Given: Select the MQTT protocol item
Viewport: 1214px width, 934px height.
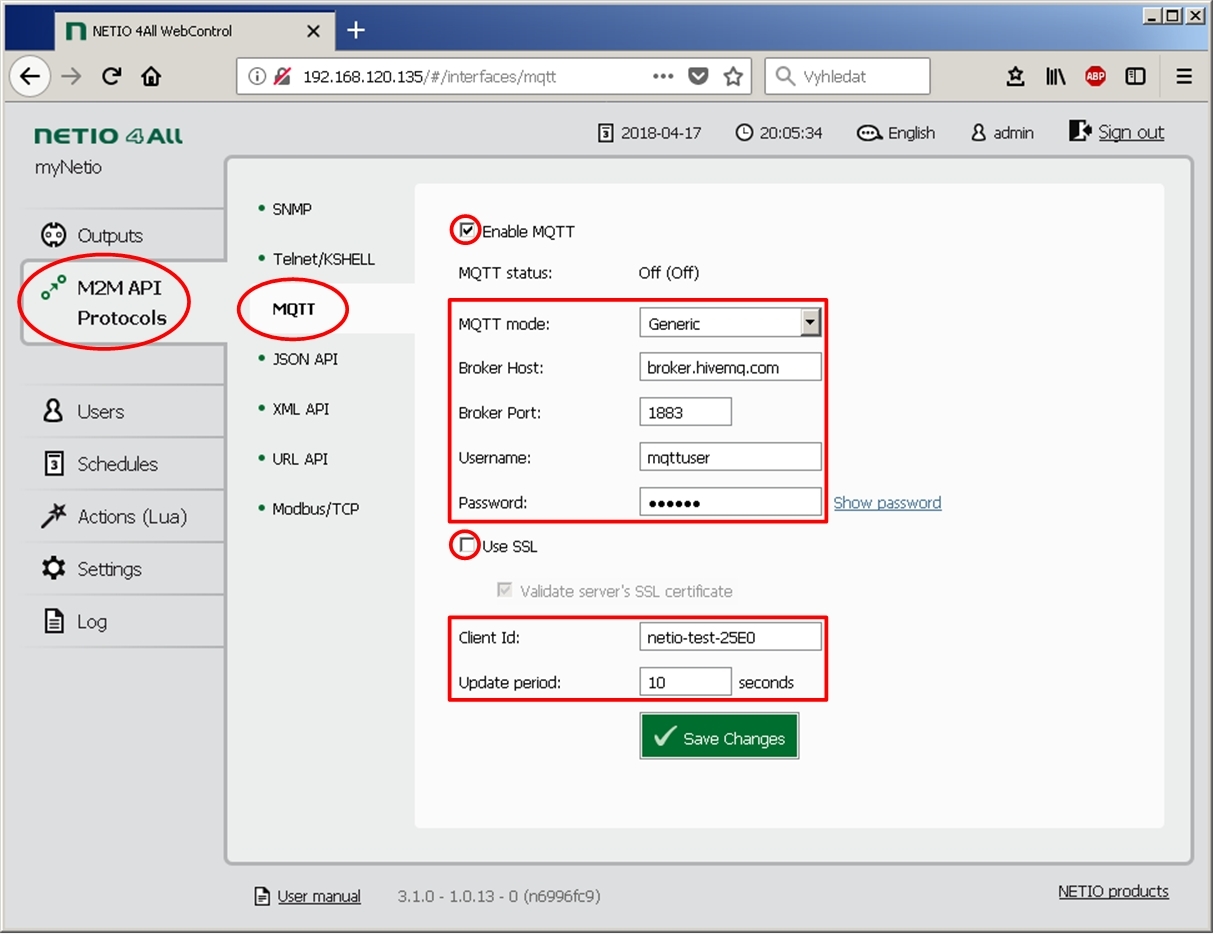Looking at the screenshot, I should 294,309.
